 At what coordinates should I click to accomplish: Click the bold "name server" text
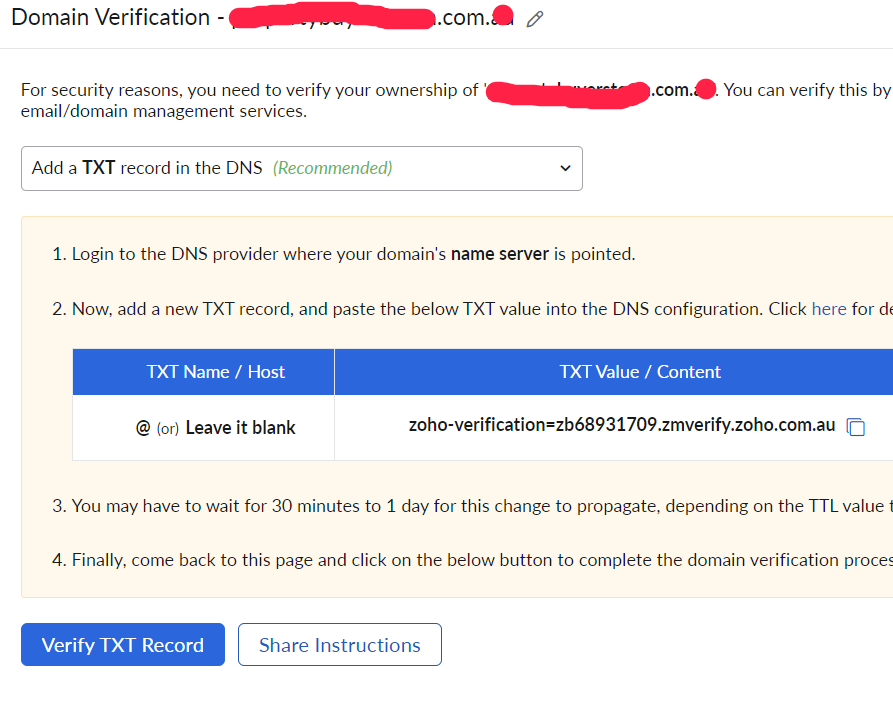tap(499, 254)
